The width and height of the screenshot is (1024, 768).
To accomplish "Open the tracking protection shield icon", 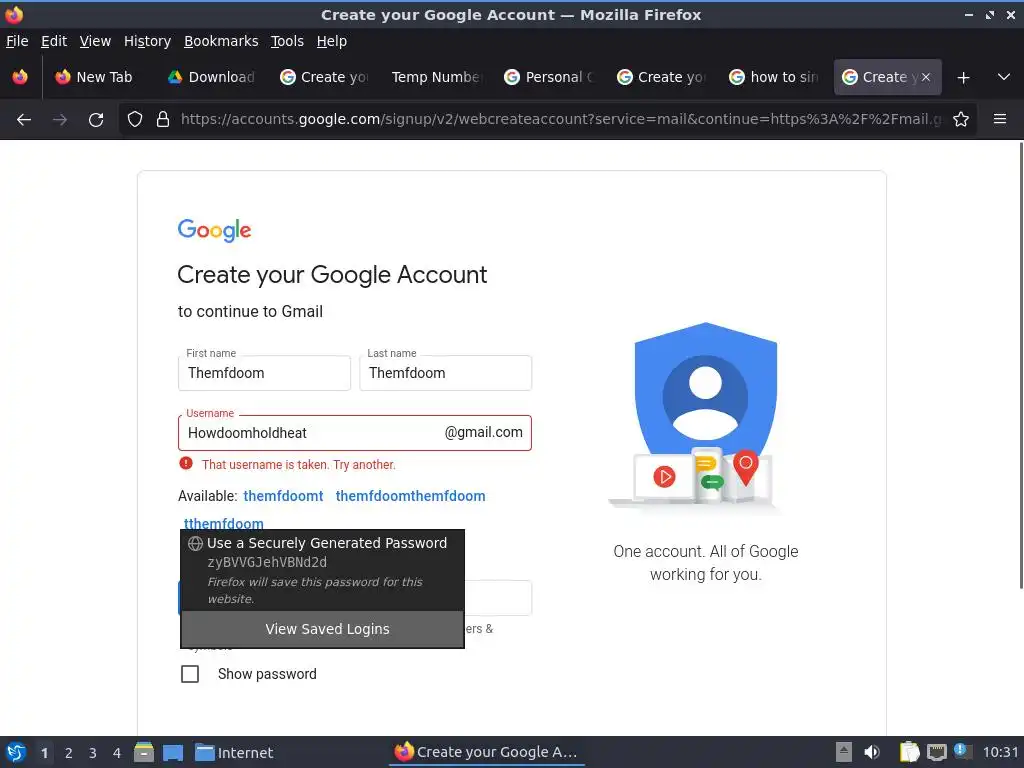I will 135,120.
